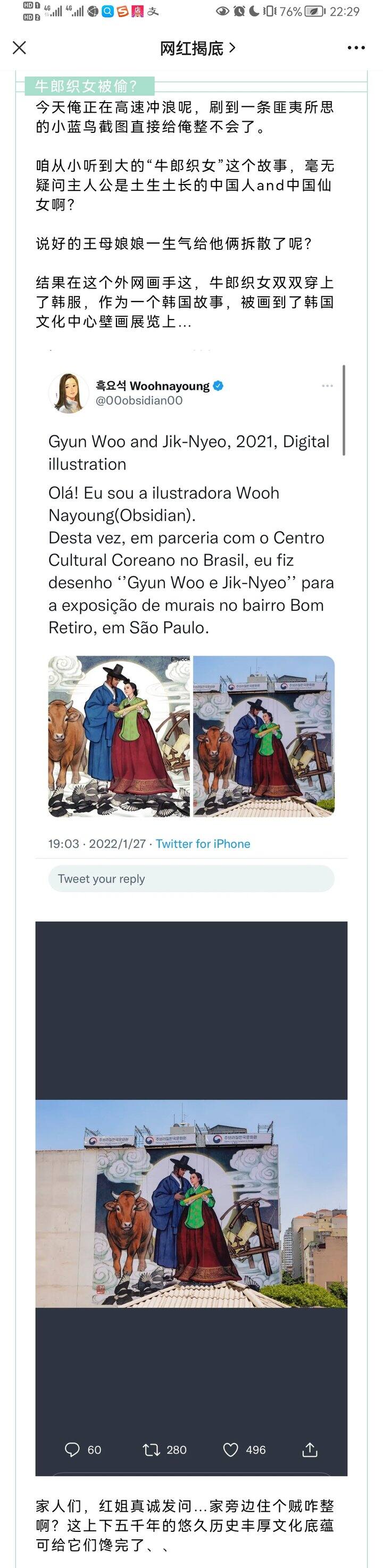
Task: Open the @00obsidian00 handle
Action: (x=139, y=400)
